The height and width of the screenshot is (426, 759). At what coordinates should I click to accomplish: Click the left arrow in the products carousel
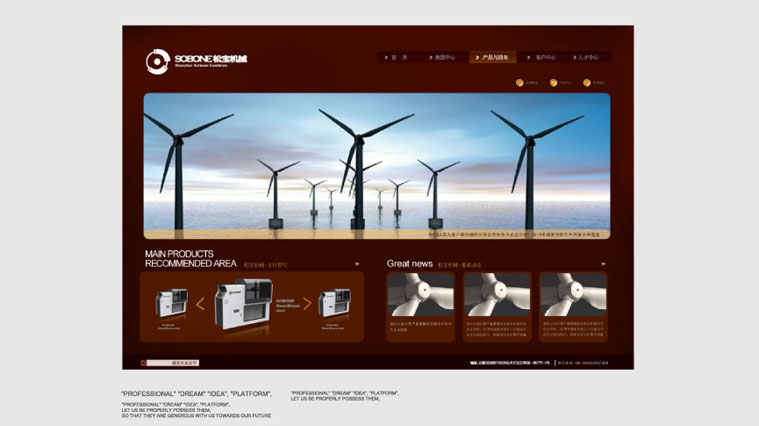tap(200, 304)
